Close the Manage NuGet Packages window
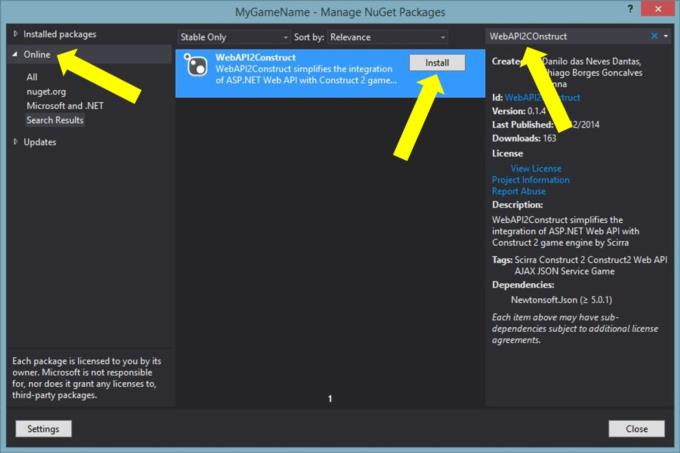 click(x=658, y=9)
